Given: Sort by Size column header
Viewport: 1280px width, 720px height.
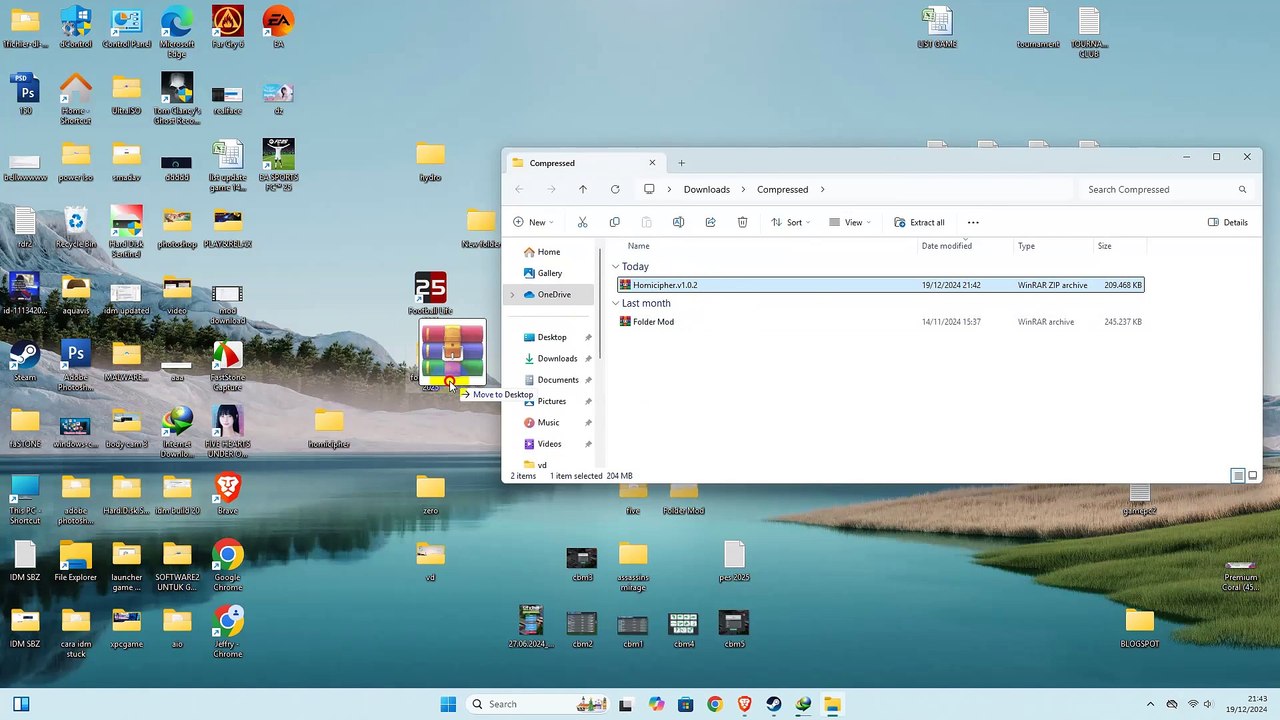Looking at the screenshot, I should tap(1104, 246).
